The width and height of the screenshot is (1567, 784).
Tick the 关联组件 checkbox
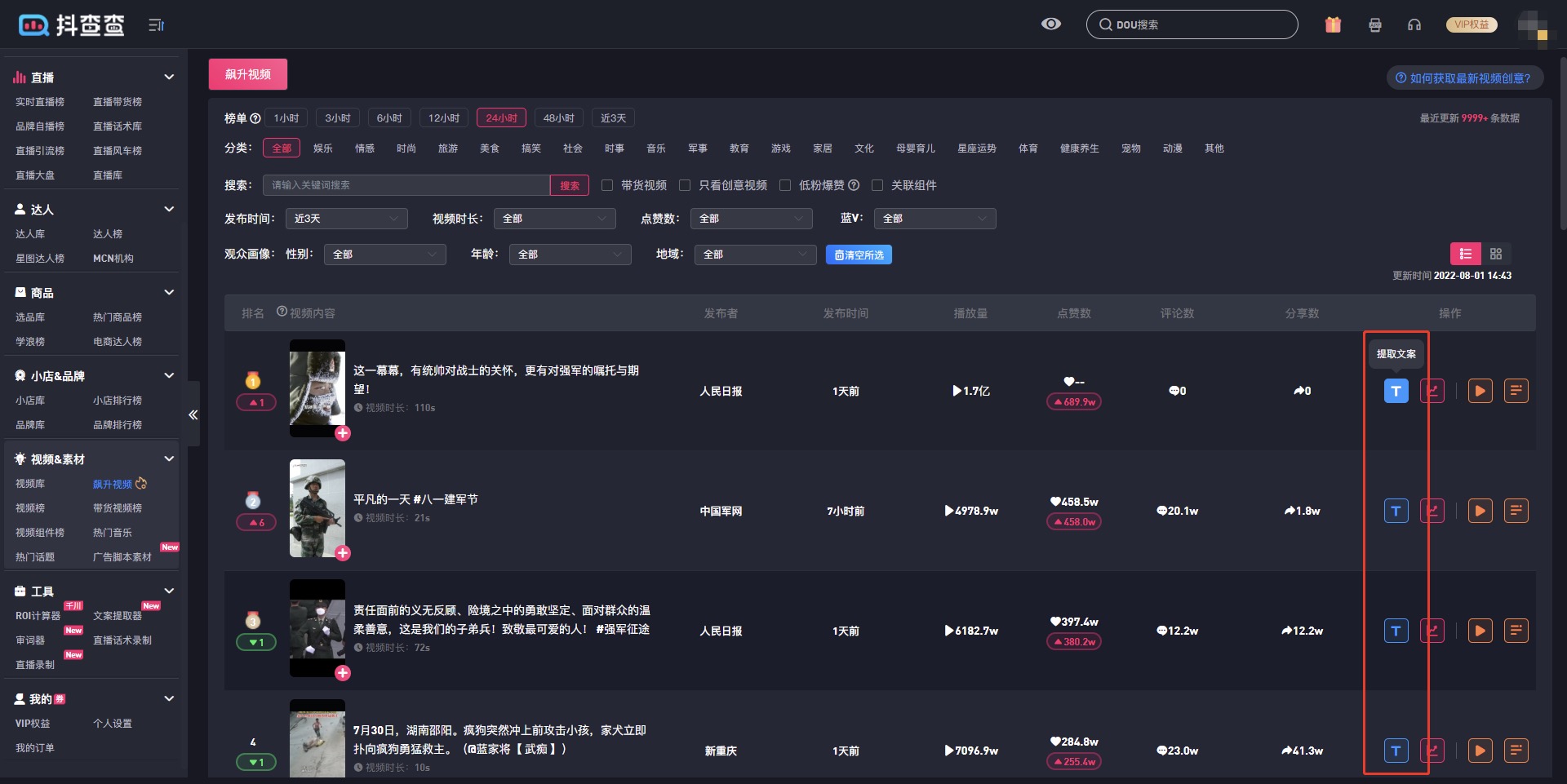pos(877,185)
